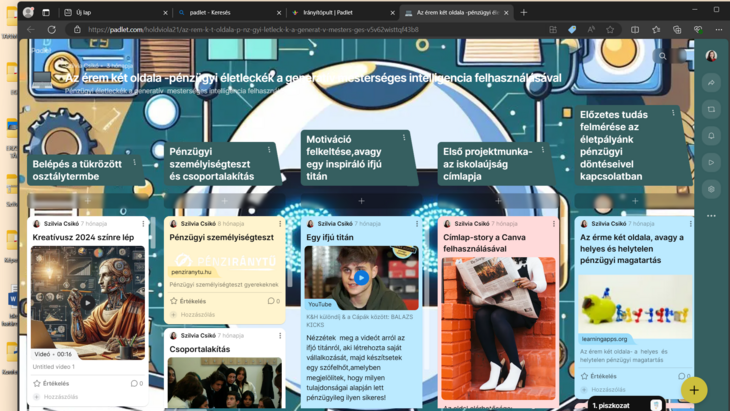Open Címlap-story a Canva post menu
The height and width of the screenshot is (411, 730).
(x=554, y=224)
